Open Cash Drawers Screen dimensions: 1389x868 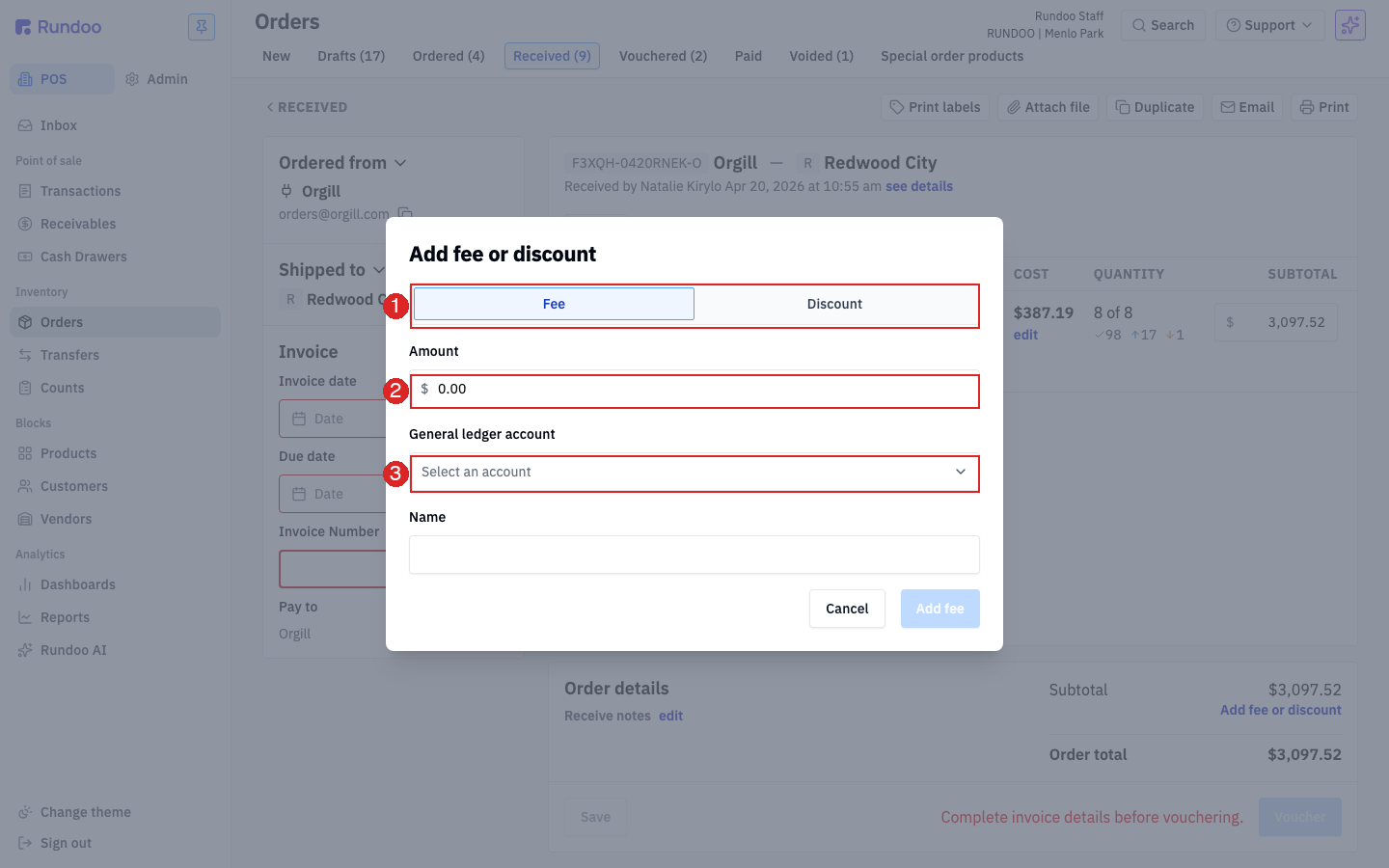point(115,257)
